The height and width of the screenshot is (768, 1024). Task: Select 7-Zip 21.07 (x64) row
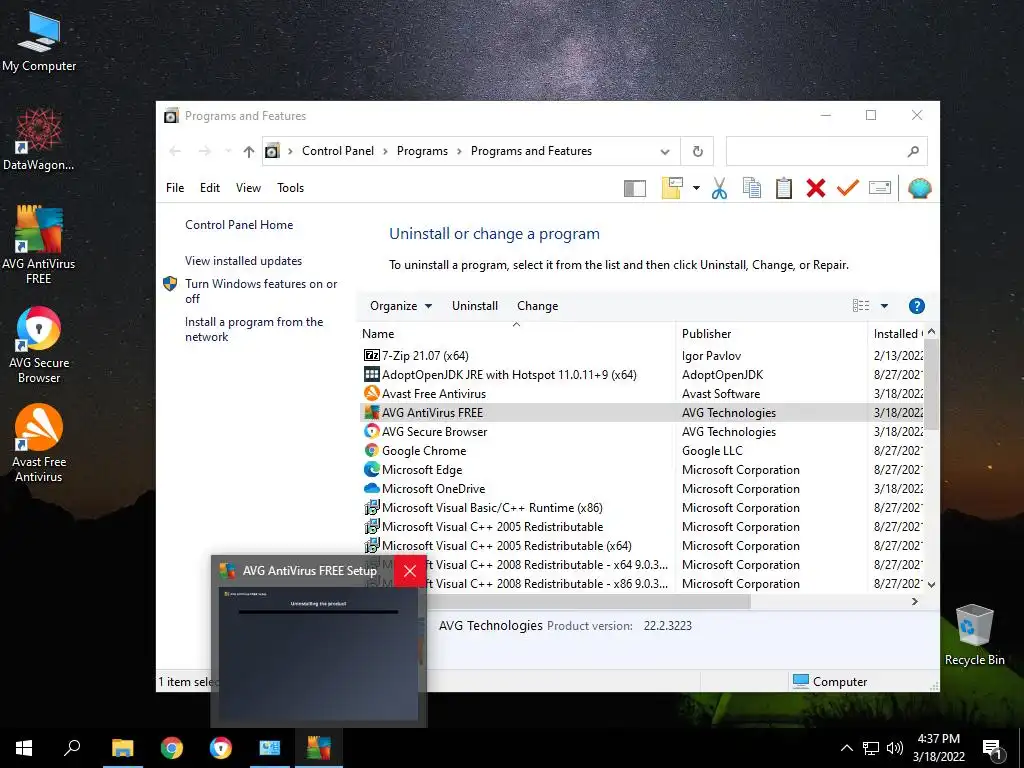pyautogui.click(x=641, y=356)
